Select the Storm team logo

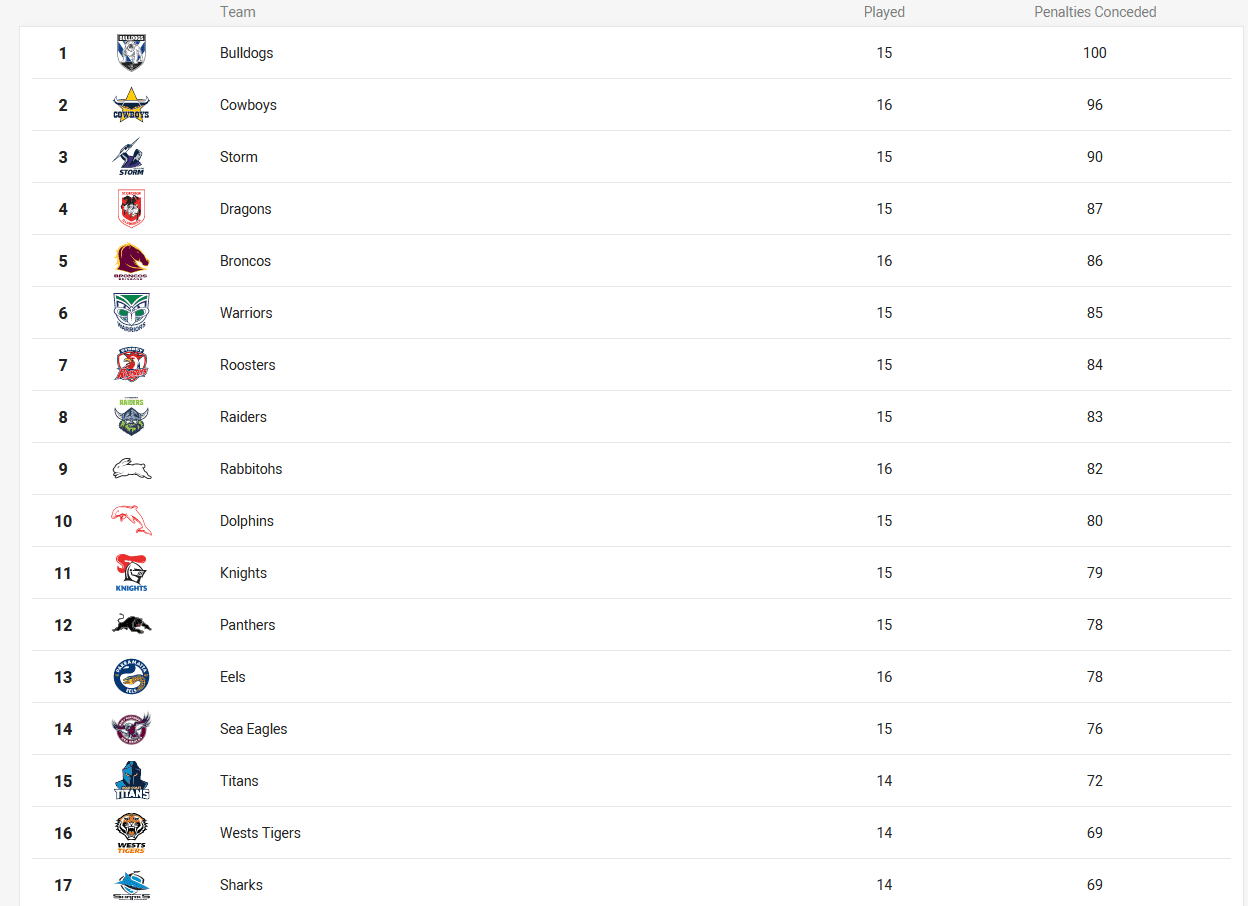coord(131,157)
